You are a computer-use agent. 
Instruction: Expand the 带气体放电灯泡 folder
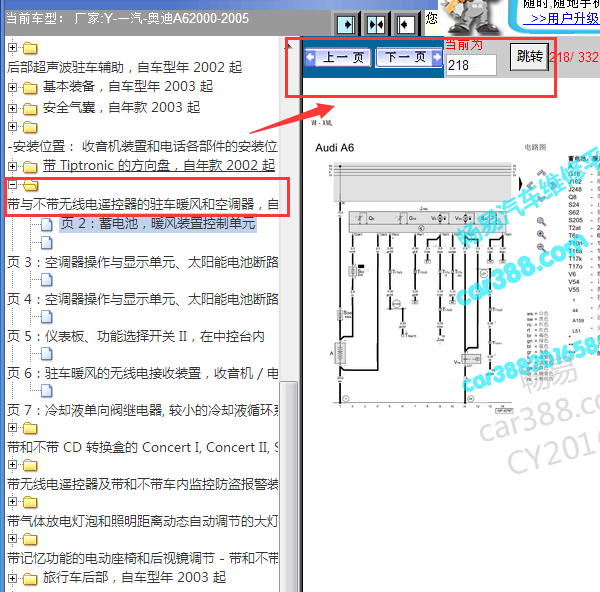[x=12, y=502]
